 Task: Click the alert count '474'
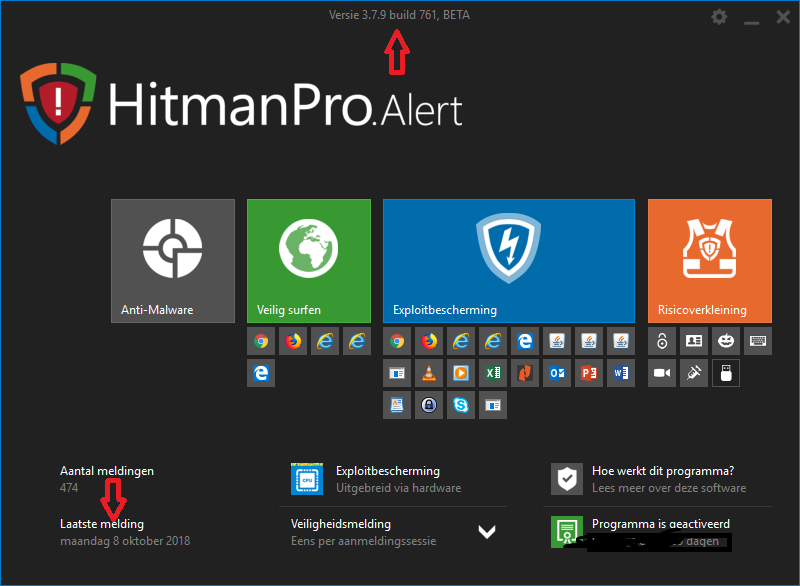coord(69,488)
